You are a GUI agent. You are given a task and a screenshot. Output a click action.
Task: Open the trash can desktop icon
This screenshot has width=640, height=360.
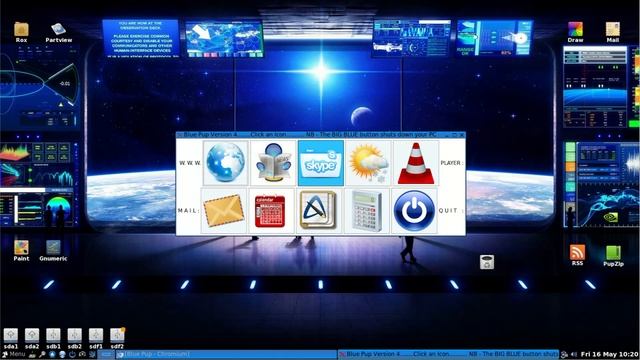coord(487,262)
